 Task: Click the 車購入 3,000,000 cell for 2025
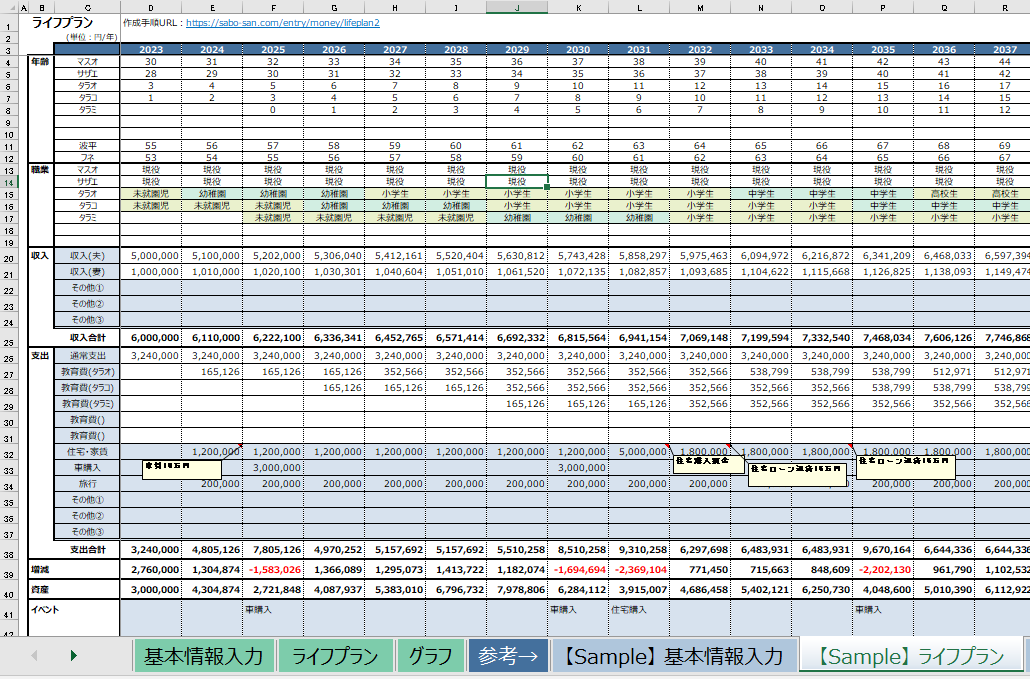click(273, 468)
